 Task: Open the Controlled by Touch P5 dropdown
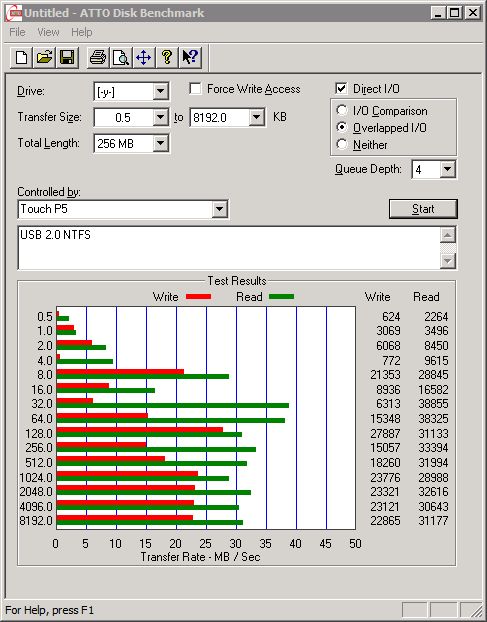coord(219,209)
